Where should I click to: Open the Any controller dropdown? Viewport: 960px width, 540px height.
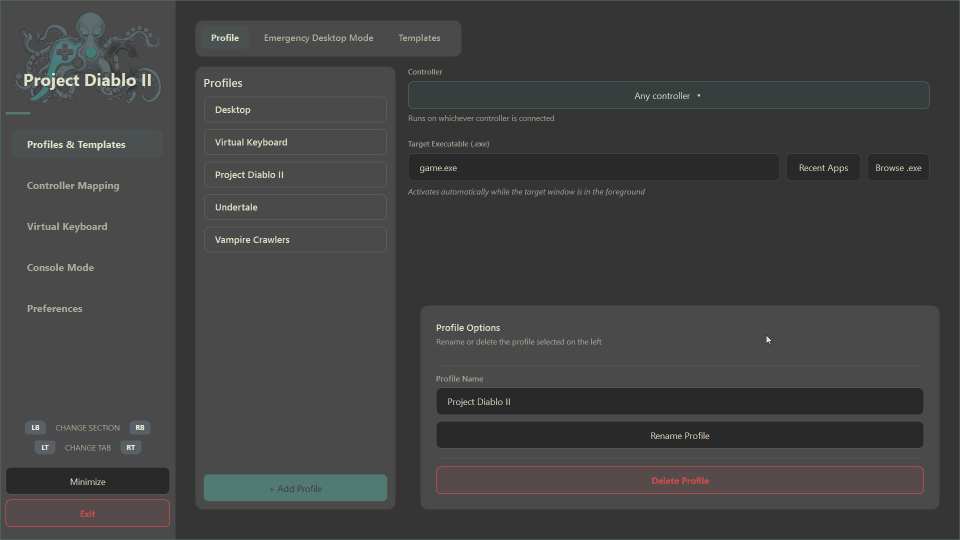coord(669,96)
